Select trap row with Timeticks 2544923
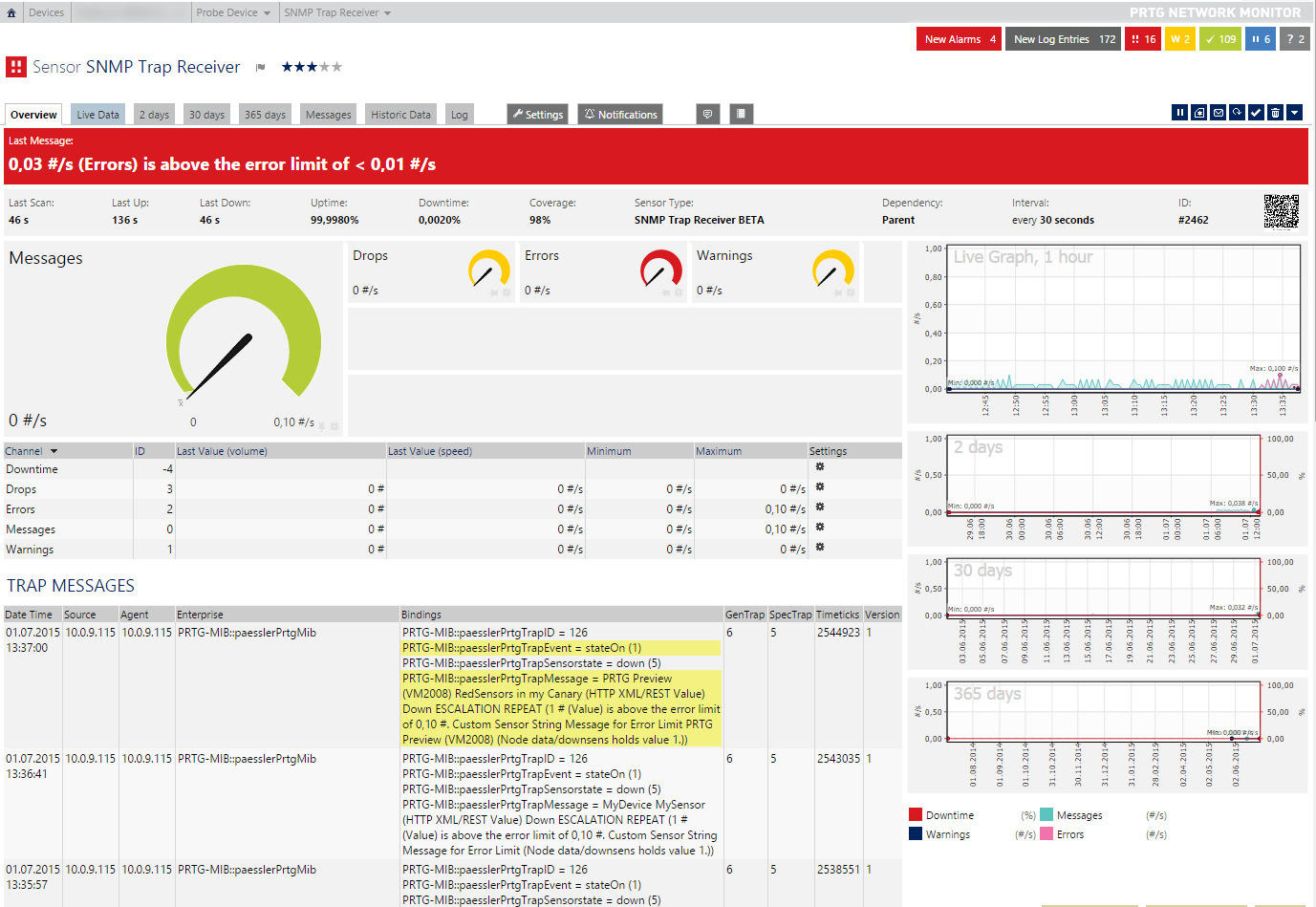 coord(452,685)
